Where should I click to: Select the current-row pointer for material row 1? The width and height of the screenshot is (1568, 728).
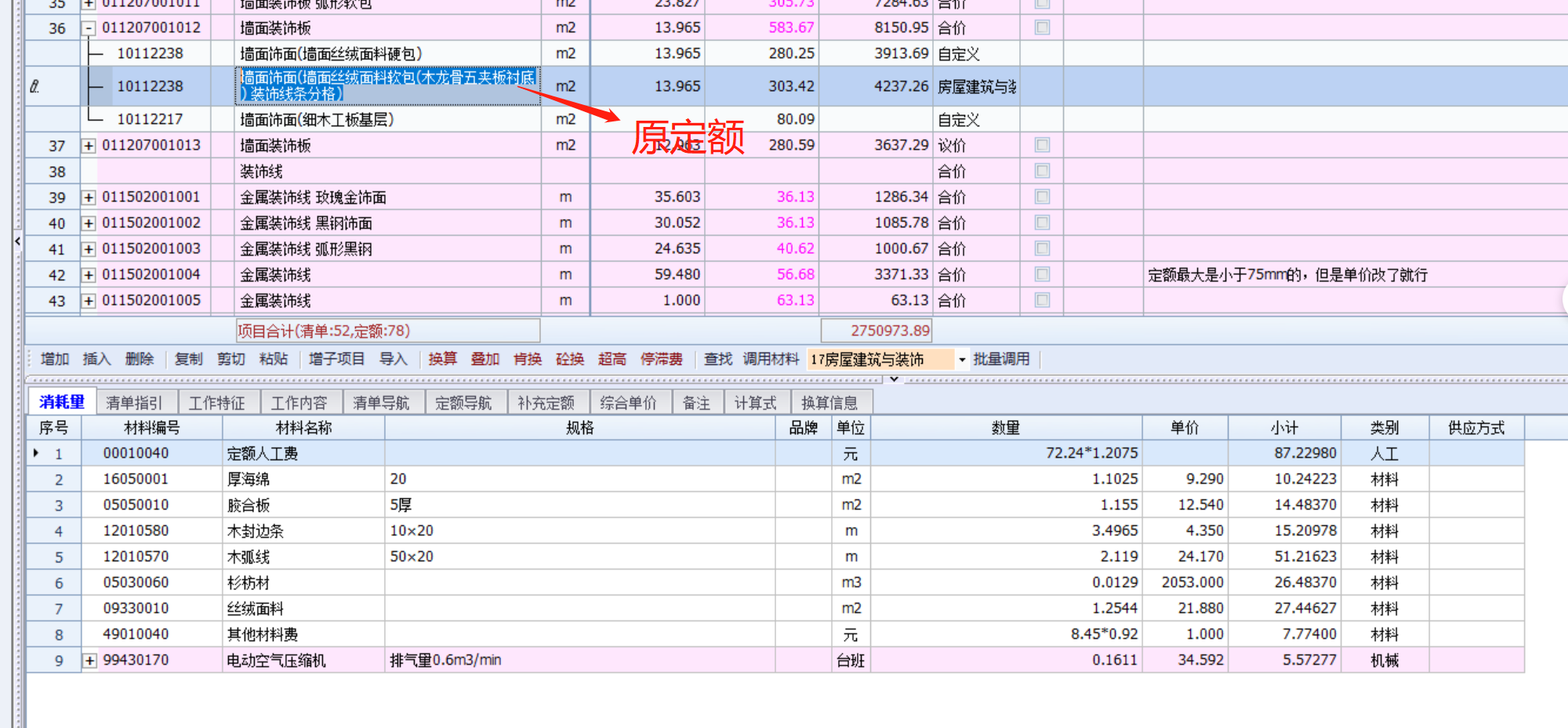tap(36, 453)
